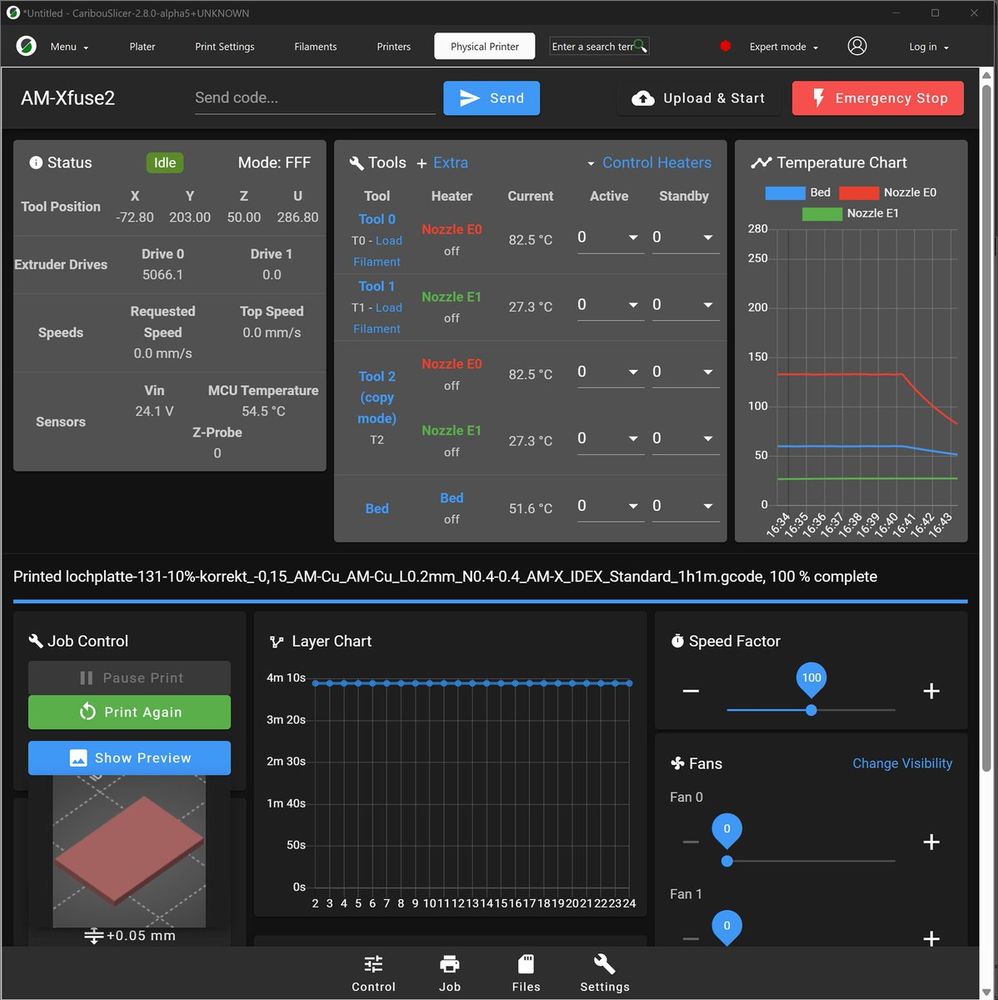Increase speed factor with the plus icon
This screenshot has height=1000, width=998.
pyautogui.click(x=931, y=691)
